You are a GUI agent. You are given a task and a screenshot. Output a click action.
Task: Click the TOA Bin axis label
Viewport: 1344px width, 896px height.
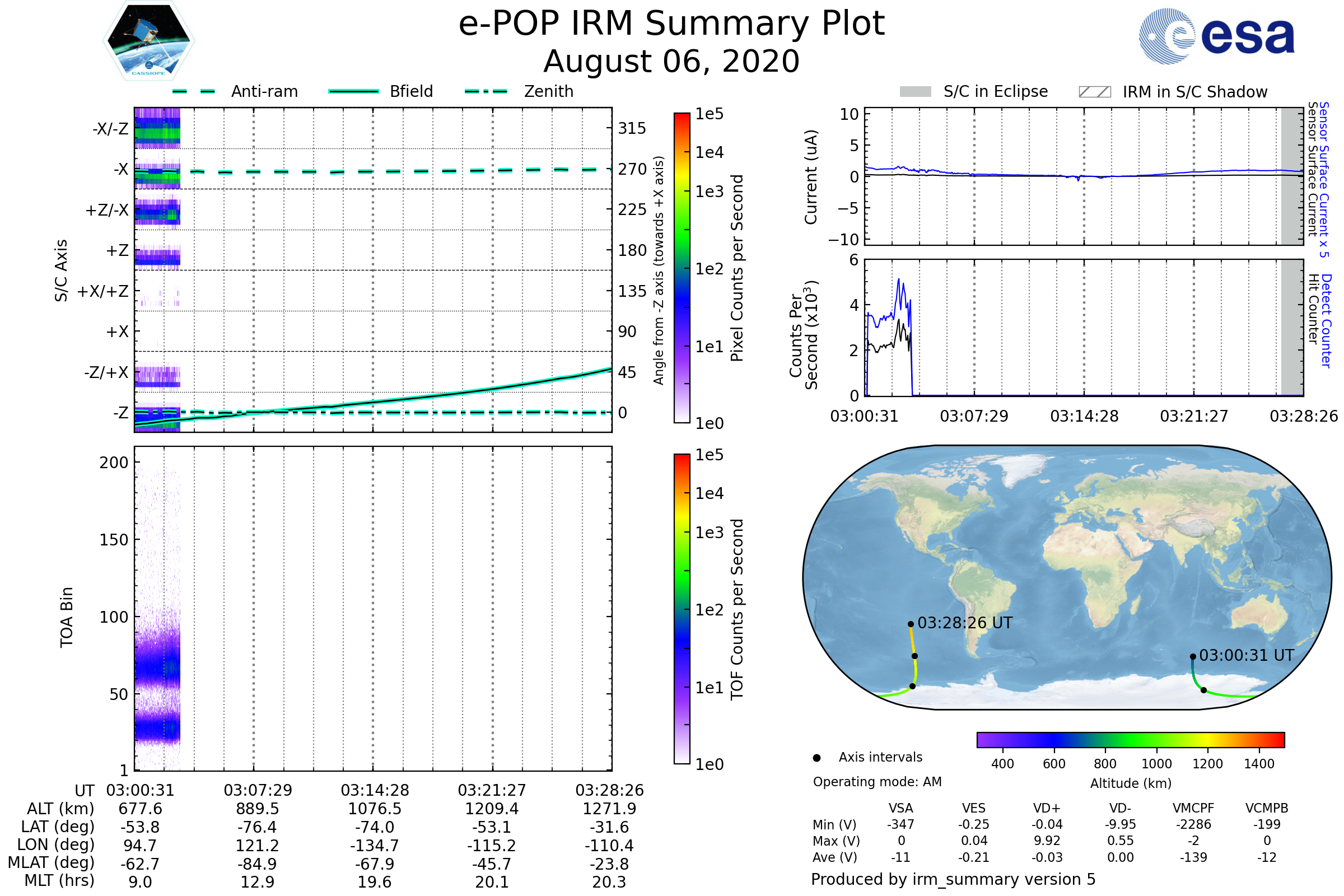pos(66,617)
